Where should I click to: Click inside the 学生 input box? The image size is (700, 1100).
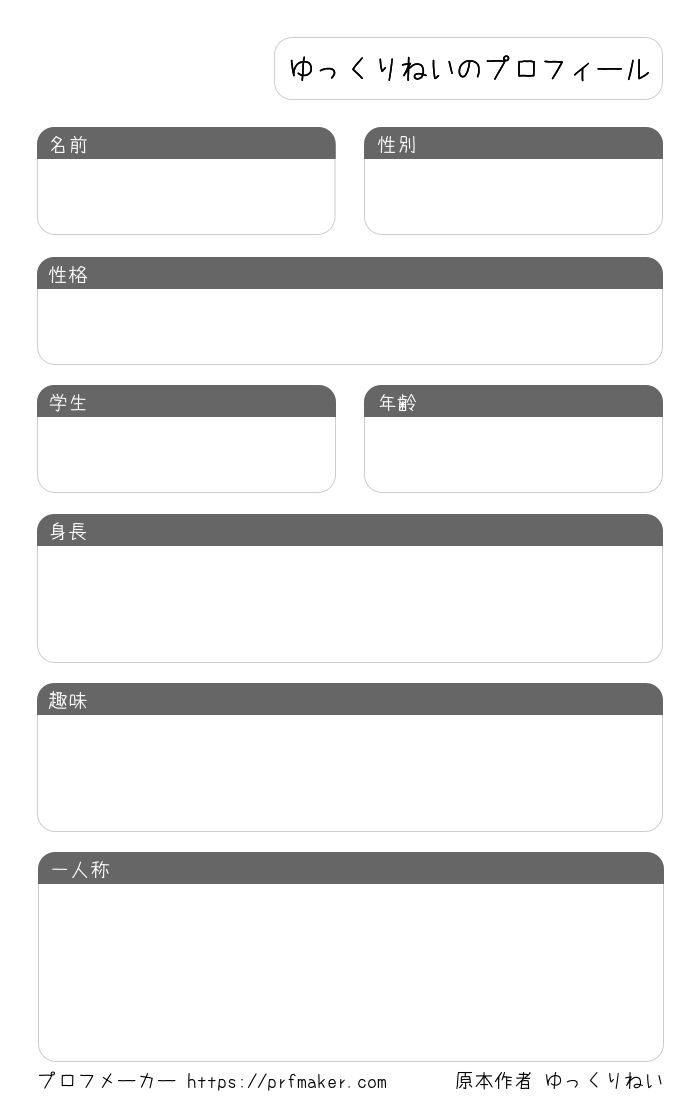coord(186,455)
